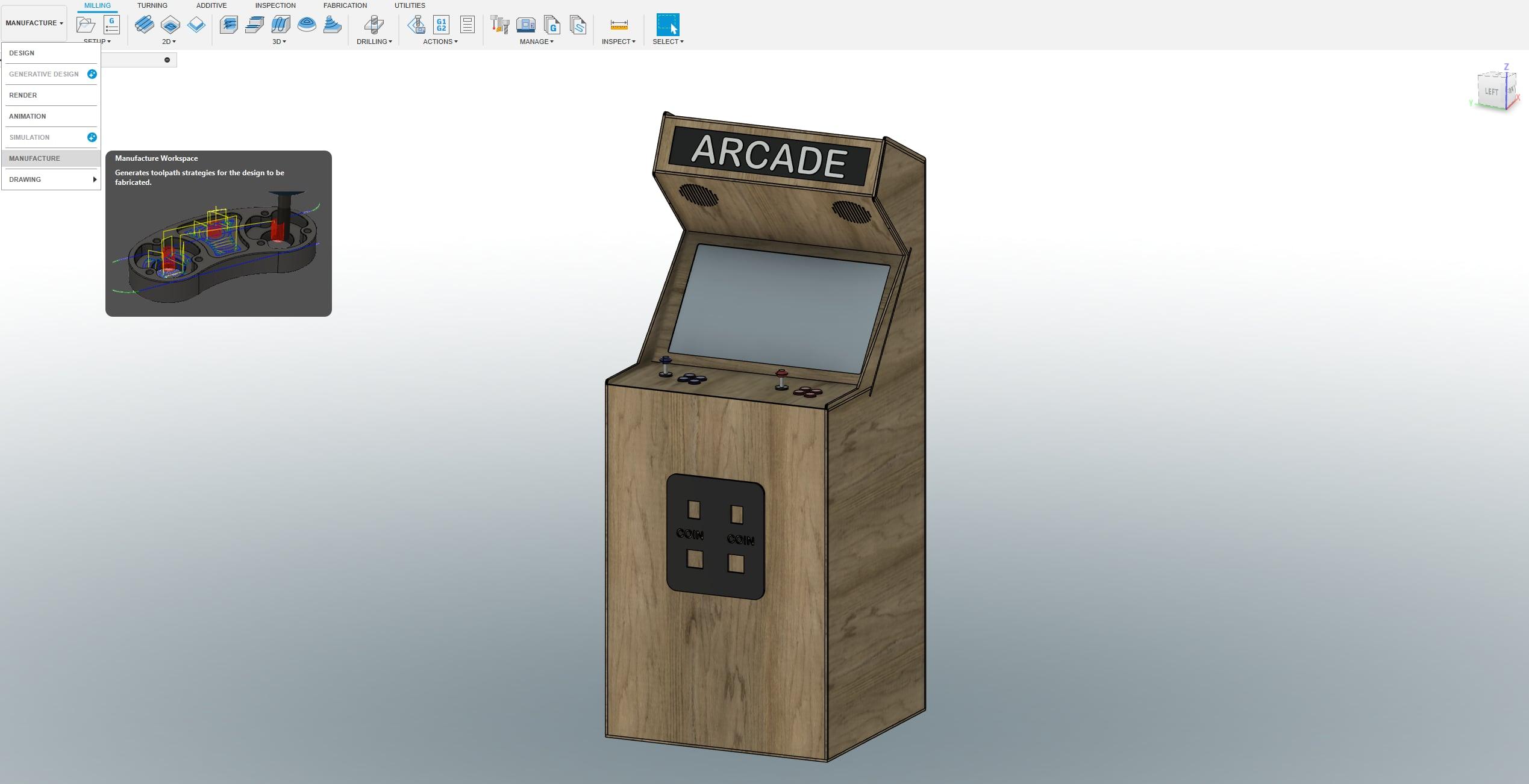Switch to the UTILITIES tab

(x=410, y=5)
